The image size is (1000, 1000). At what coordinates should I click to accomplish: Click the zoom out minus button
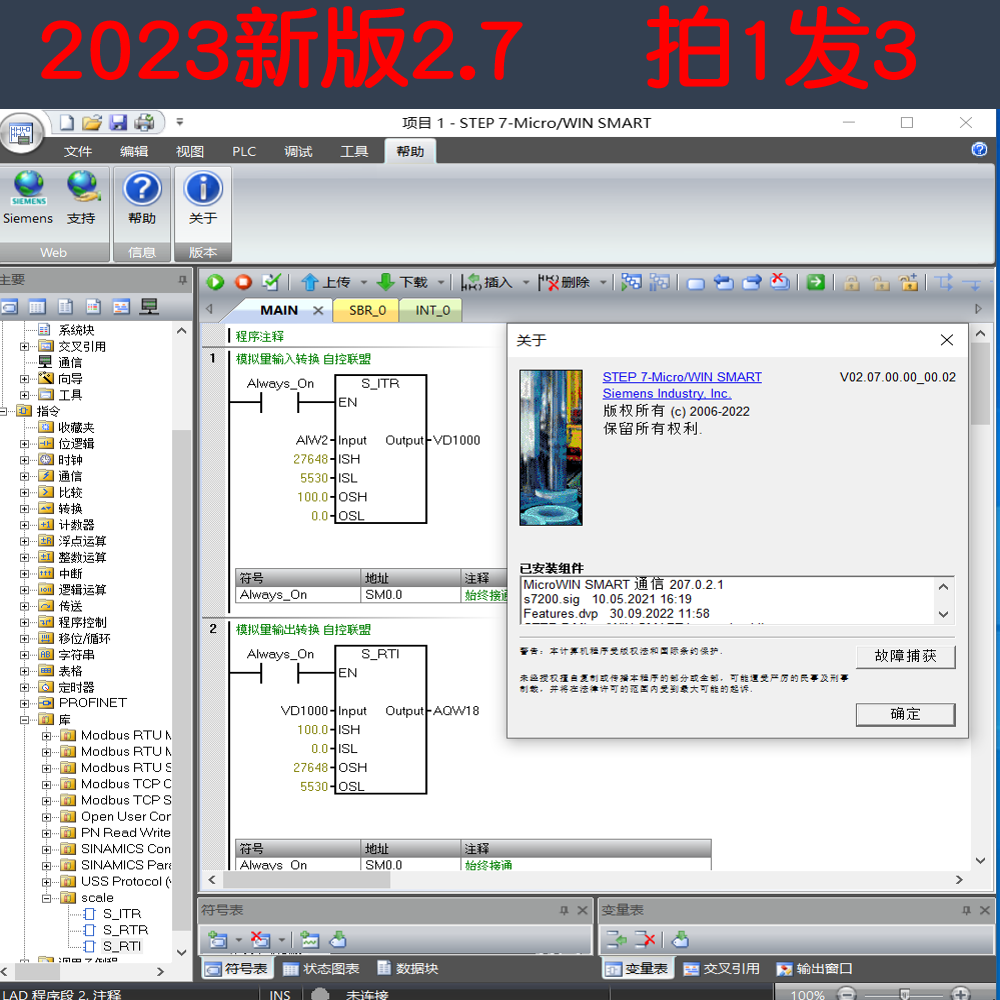tap(846, 994)
